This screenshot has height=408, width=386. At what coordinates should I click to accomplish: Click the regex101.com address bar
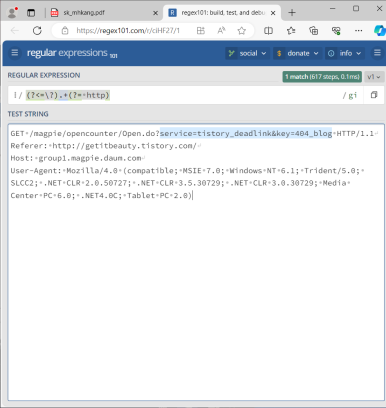[x=128, y=31]
